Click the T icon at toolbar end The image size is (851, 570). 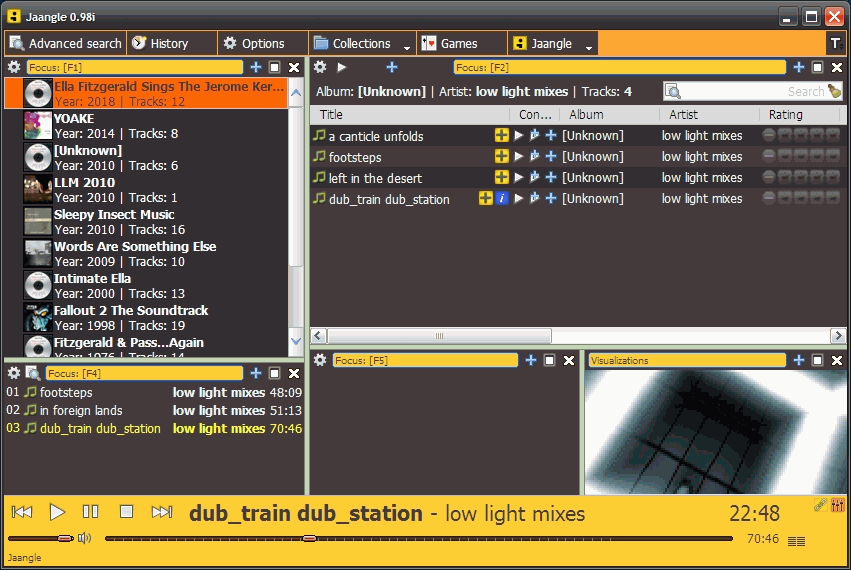[x=836, y=43]
